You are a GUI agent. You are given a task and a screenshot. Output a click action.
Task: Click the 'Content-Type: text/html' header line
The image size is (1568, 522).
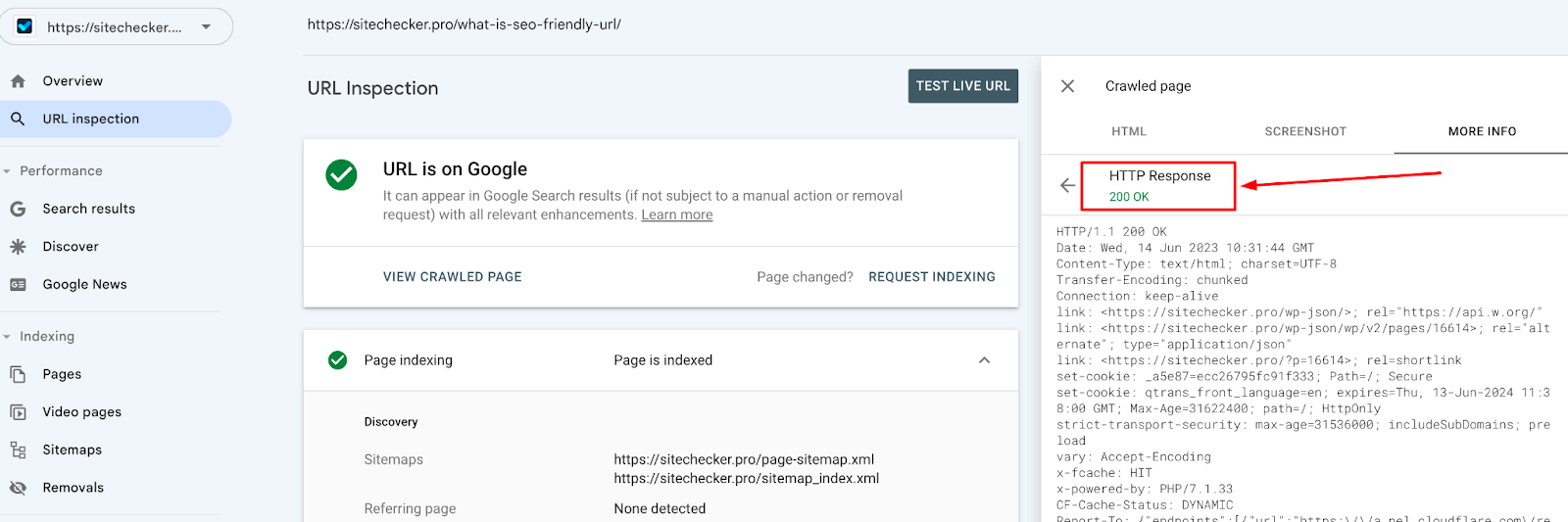[x=1197, y=264]
